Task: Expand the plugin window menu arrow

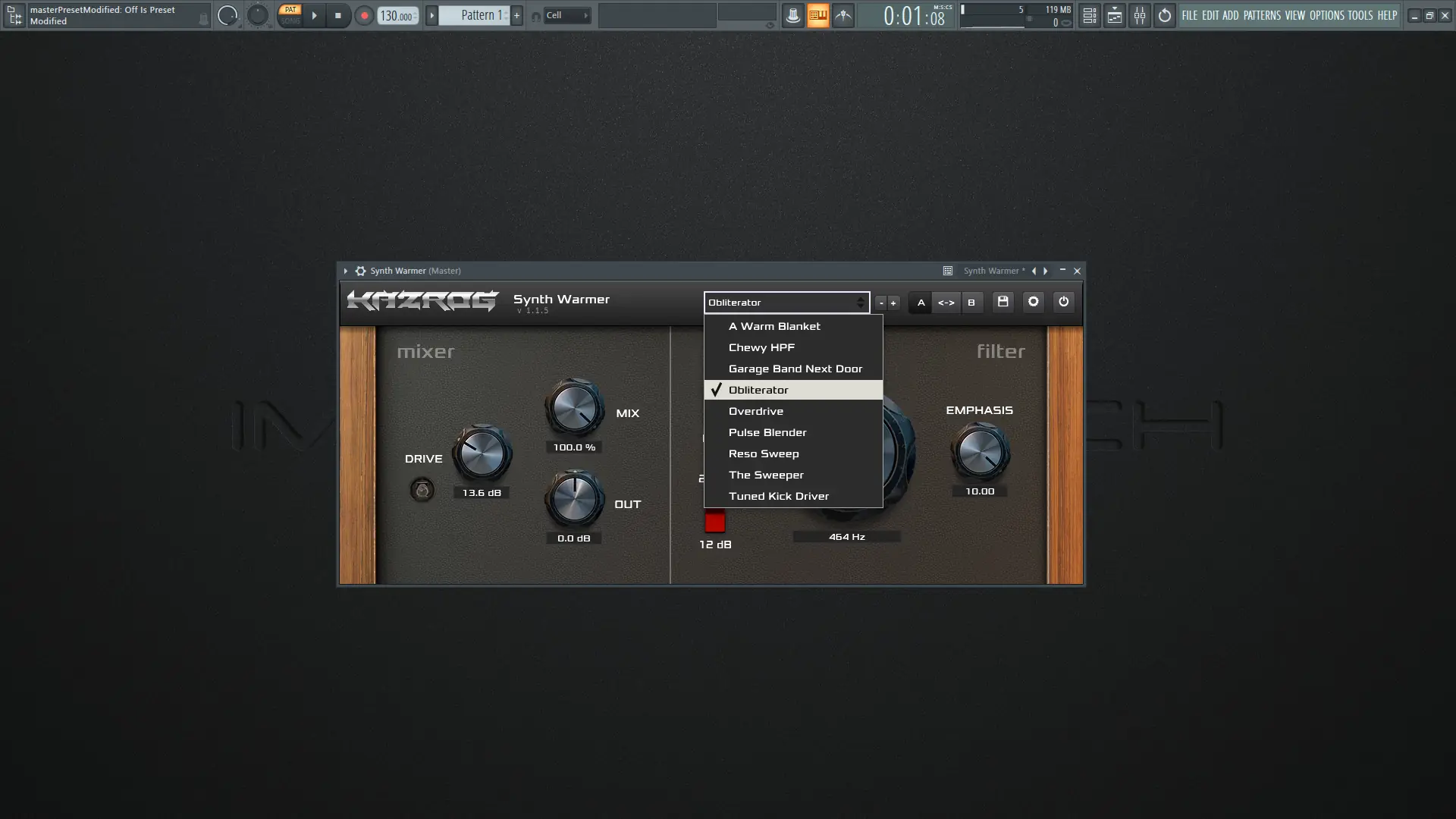Action: [346, 271]
